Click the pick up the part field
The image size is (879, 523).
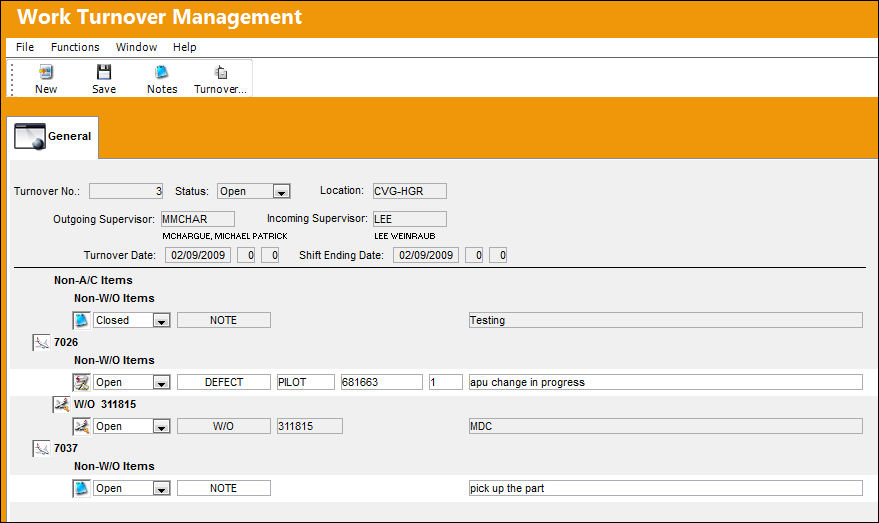point(665,488)
